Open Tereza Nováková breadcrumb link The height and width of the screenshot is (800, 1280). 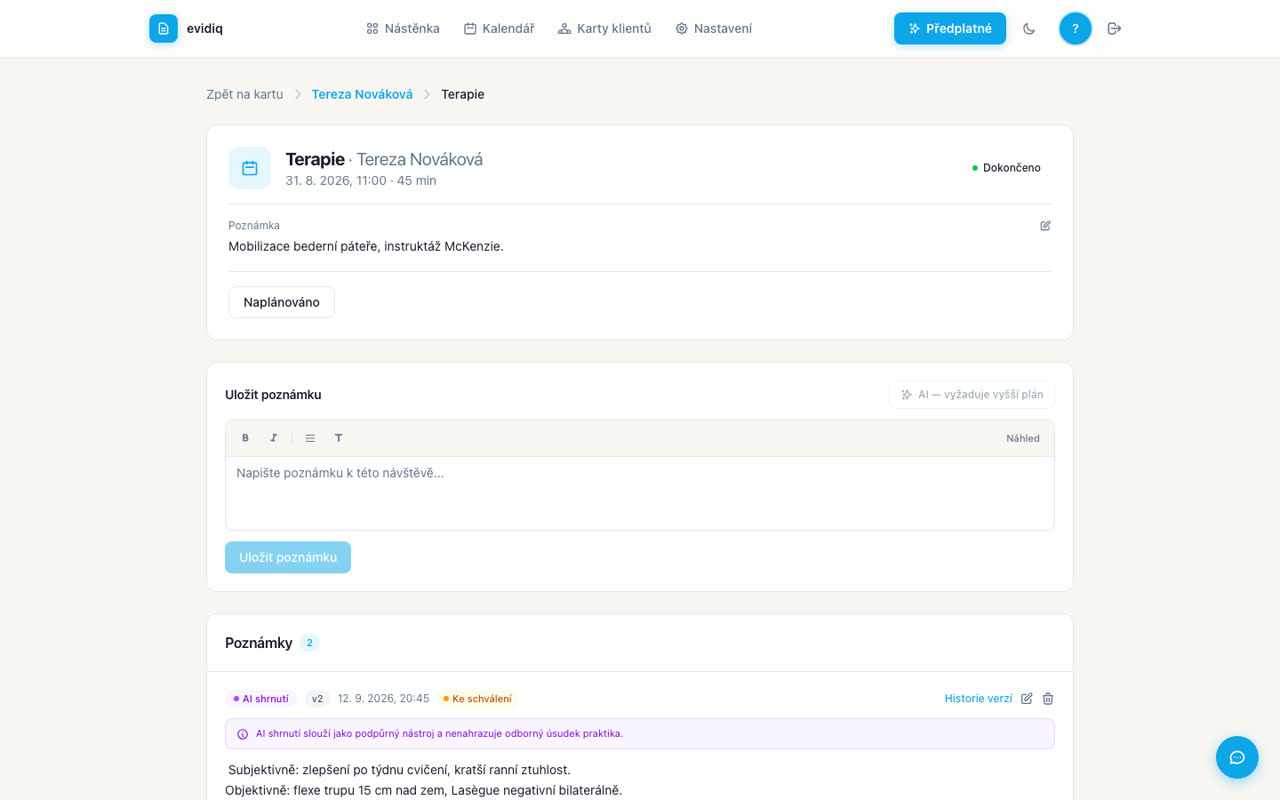click(x=362, y=94)
